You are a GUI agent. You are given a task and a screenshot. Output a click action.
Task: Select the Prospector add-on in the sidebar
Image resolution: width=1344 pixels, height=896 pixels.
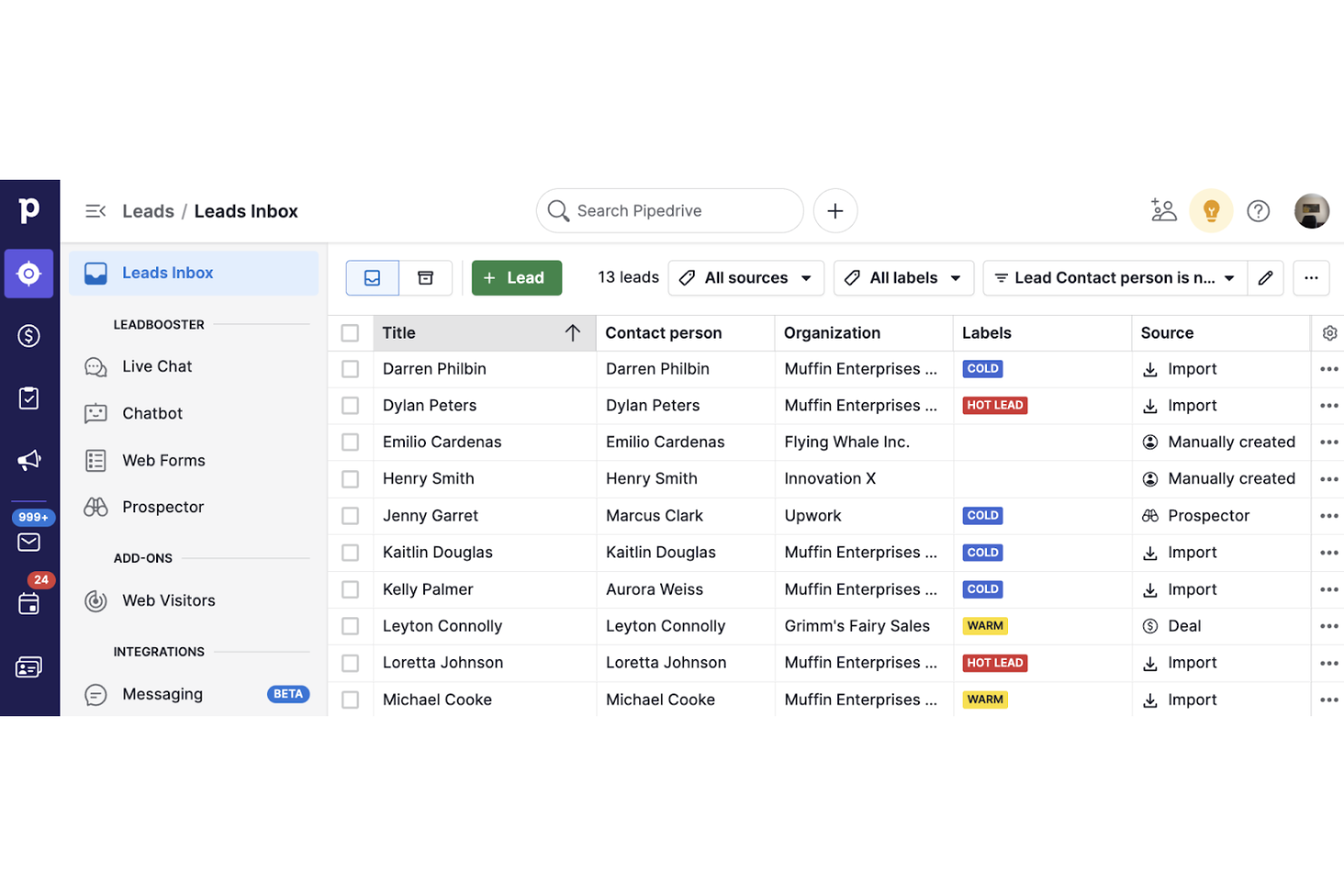(163, 507)
